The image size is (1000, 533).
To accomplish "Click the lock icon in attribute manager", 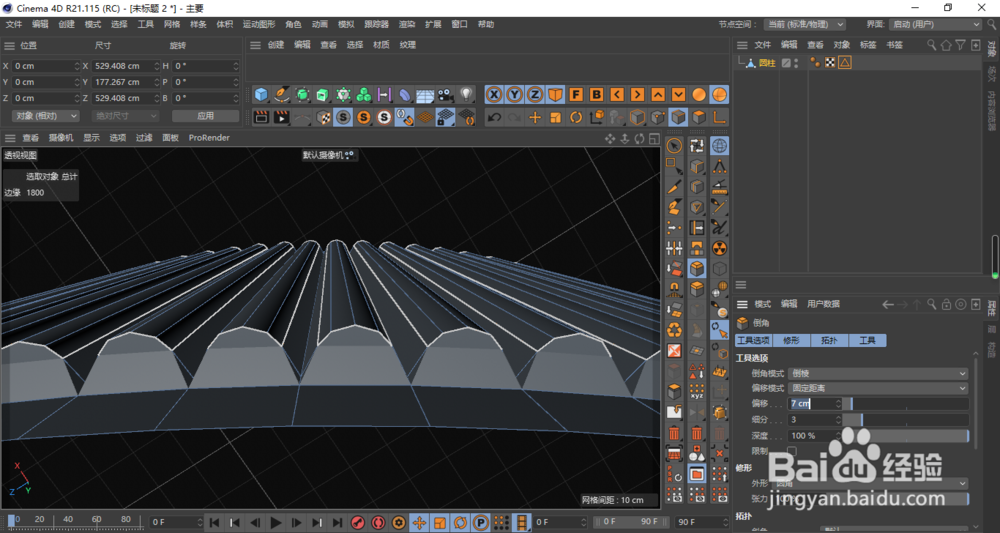I will [x=946, y=304].
